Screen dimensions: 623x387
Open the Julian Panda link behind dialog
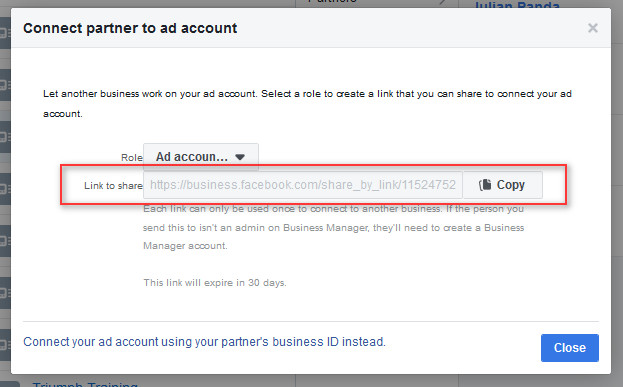tap(517, 4)
